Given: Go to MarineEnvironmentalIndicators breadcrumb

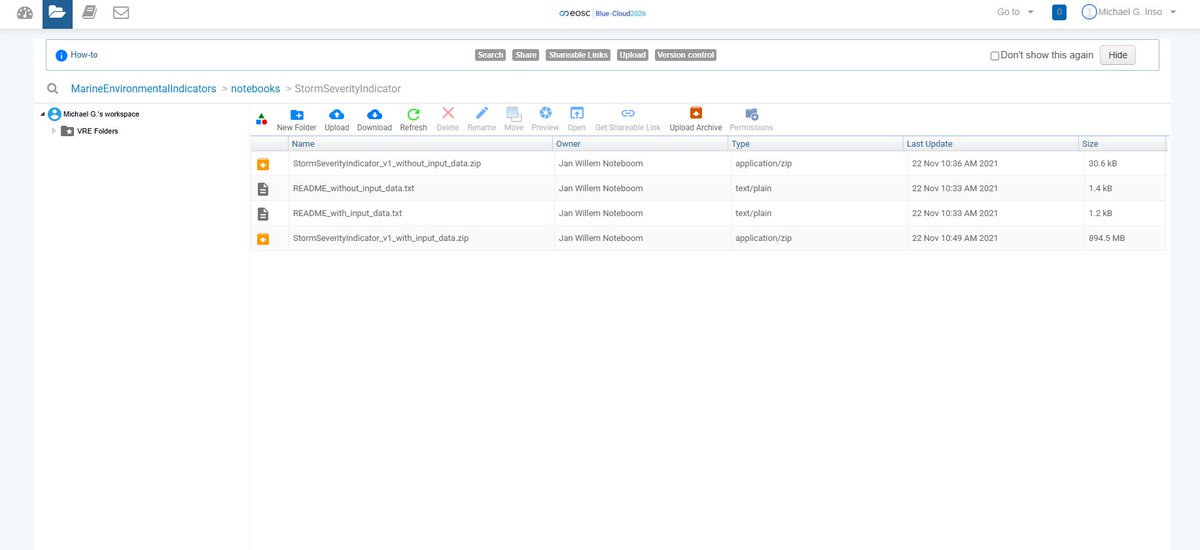Looking at the screenshot, I should coord(143,89).
